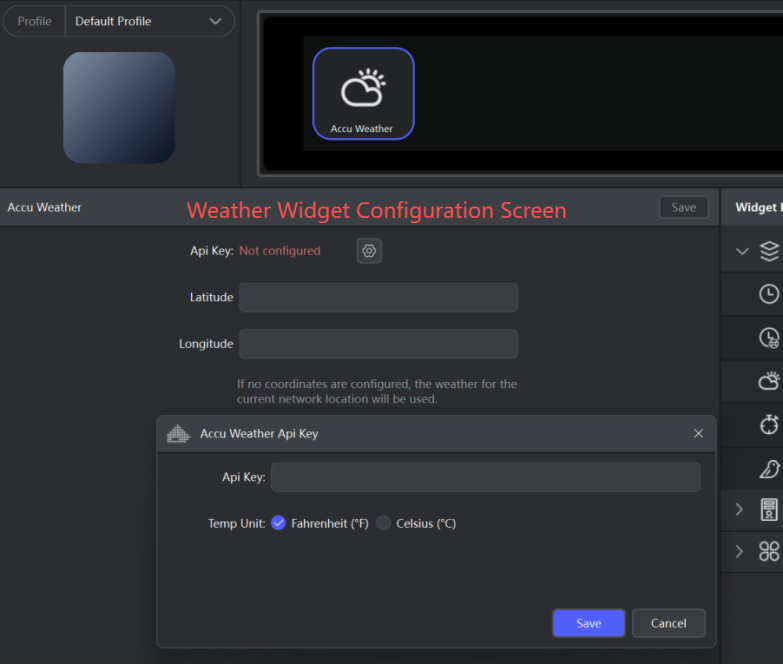Collapse the layers widget group chevron
The height and width of the screenshot is (665, 783).
click(x=743, y=251)
